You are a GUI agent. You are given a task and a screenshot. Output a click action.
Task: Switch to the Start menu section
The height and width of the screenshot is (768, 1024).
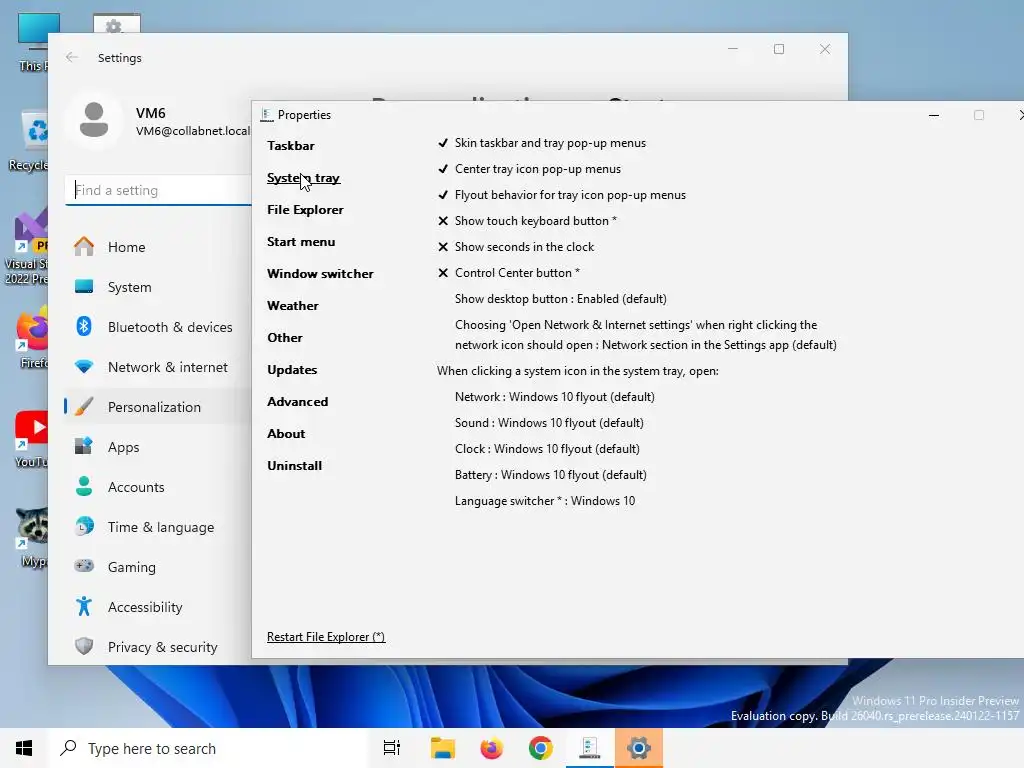coord(301,242)
